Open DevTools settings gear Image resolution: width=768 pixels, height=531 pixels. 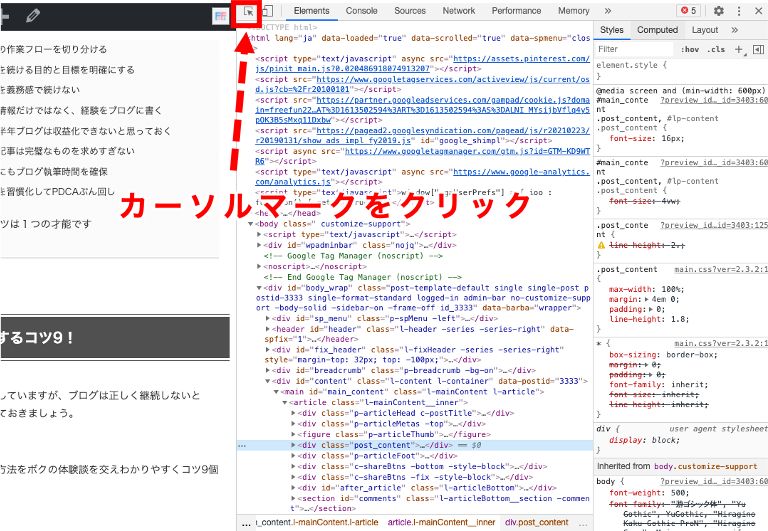(719, 11)
